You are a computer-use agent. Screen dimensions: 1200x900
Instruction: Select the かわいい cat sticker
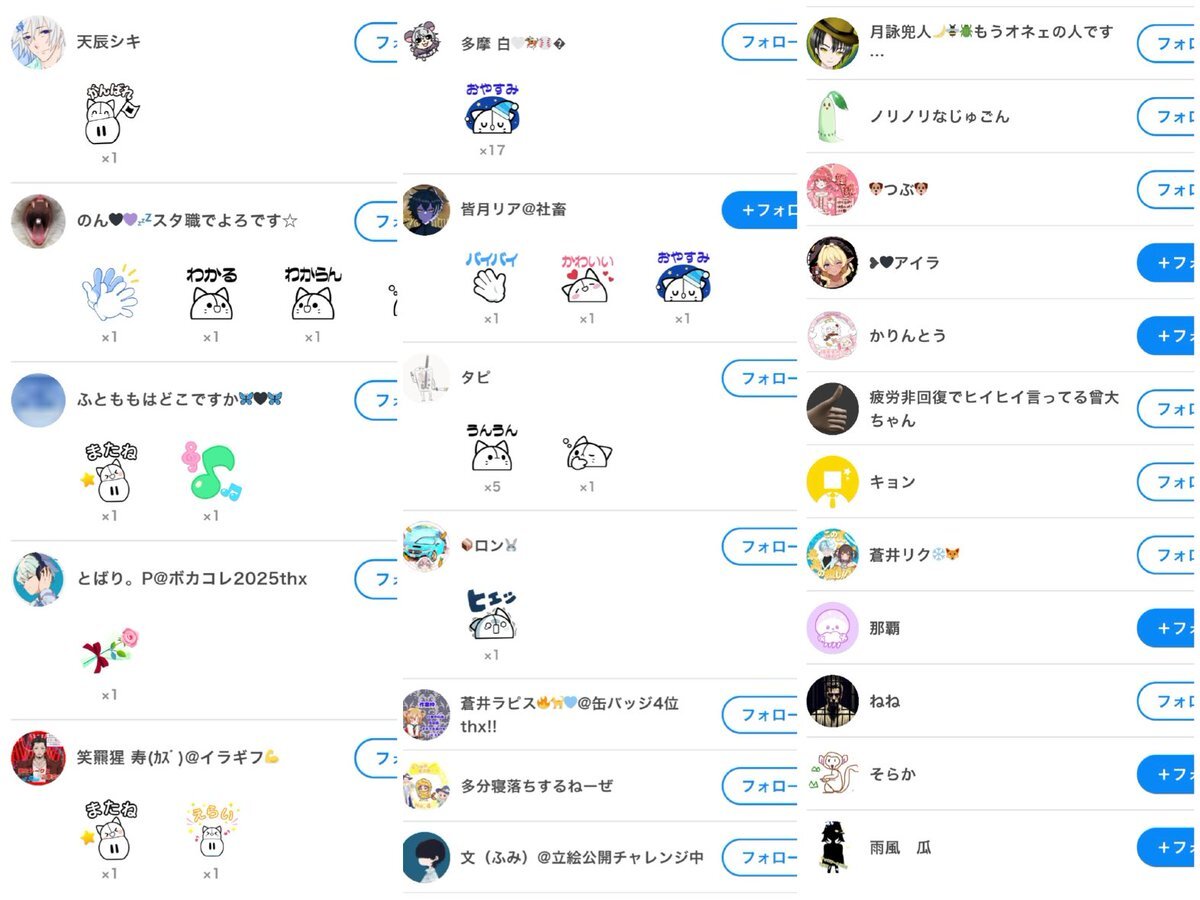tap(587, 277)
